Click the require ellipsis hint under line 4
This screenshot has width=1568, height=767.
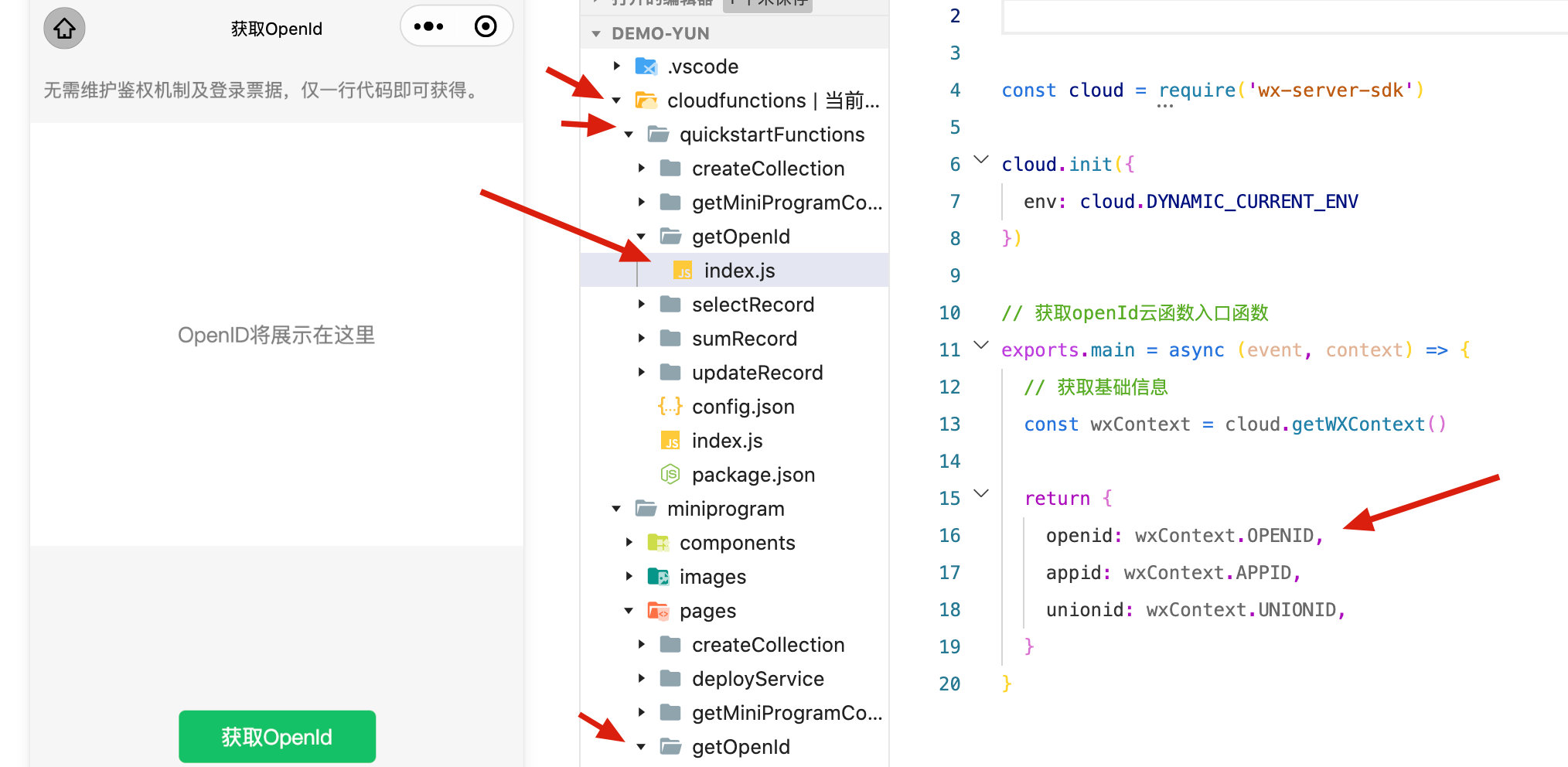pos(1165,106)
